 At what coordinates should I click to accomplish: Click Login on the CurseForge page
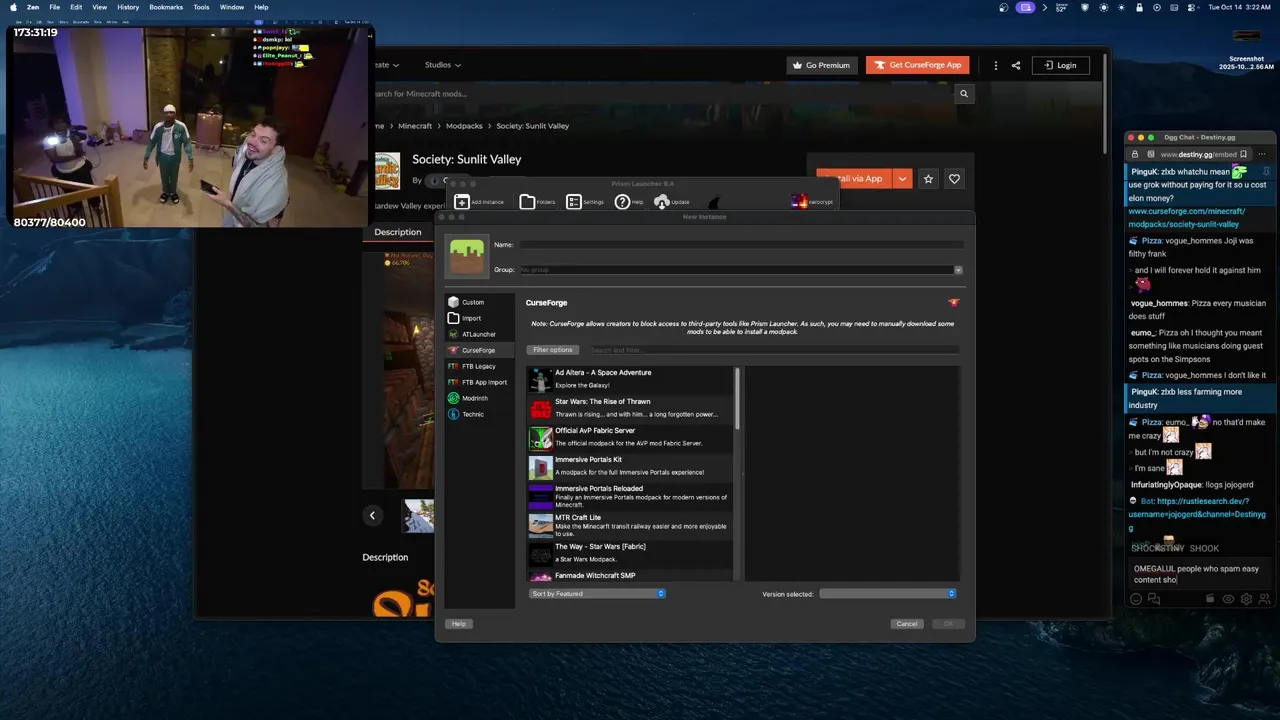pos(1060,65)
